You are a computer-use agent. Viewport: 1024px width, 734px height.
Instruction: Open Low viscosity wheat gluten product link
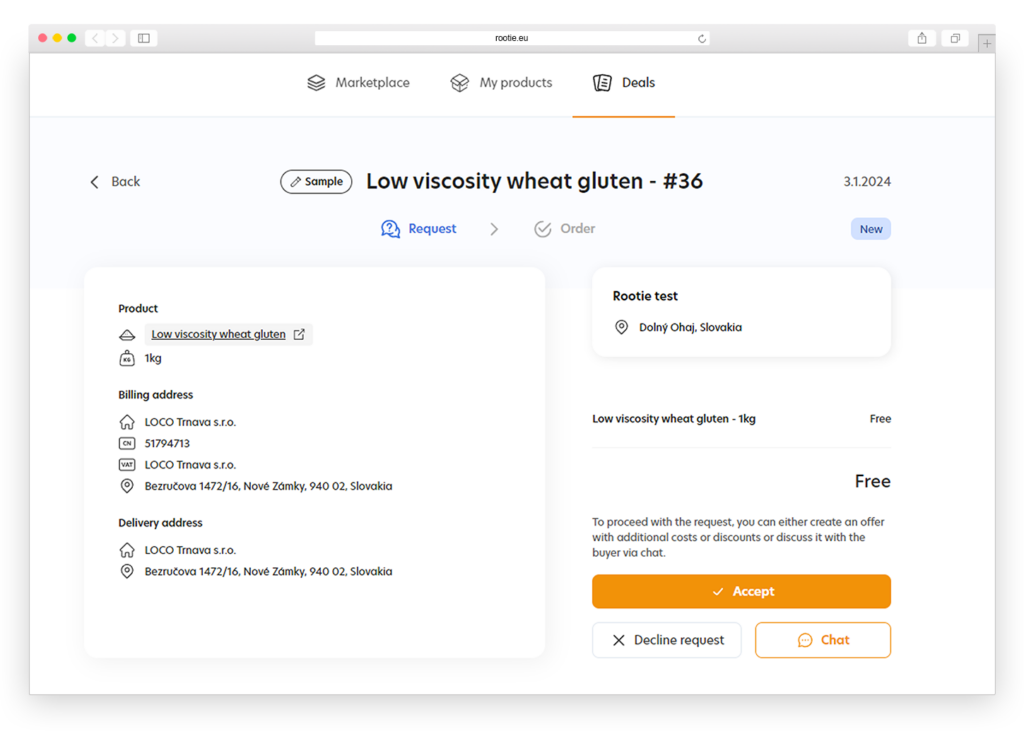pyautogui.click(x=218, y=334)
